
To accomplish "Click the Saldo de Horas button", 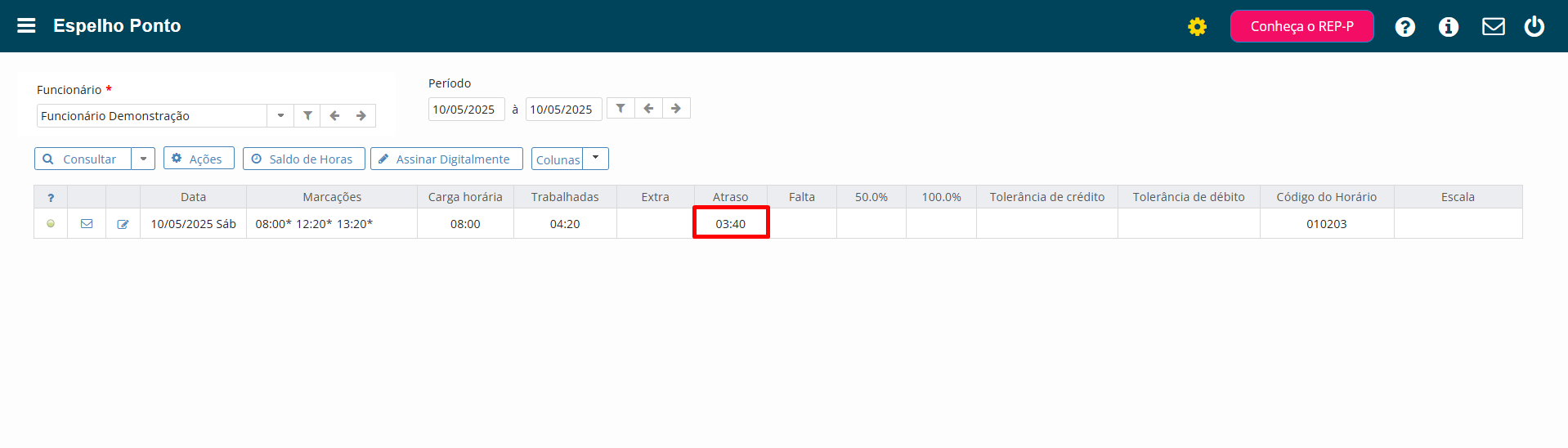I will point(303,159).
